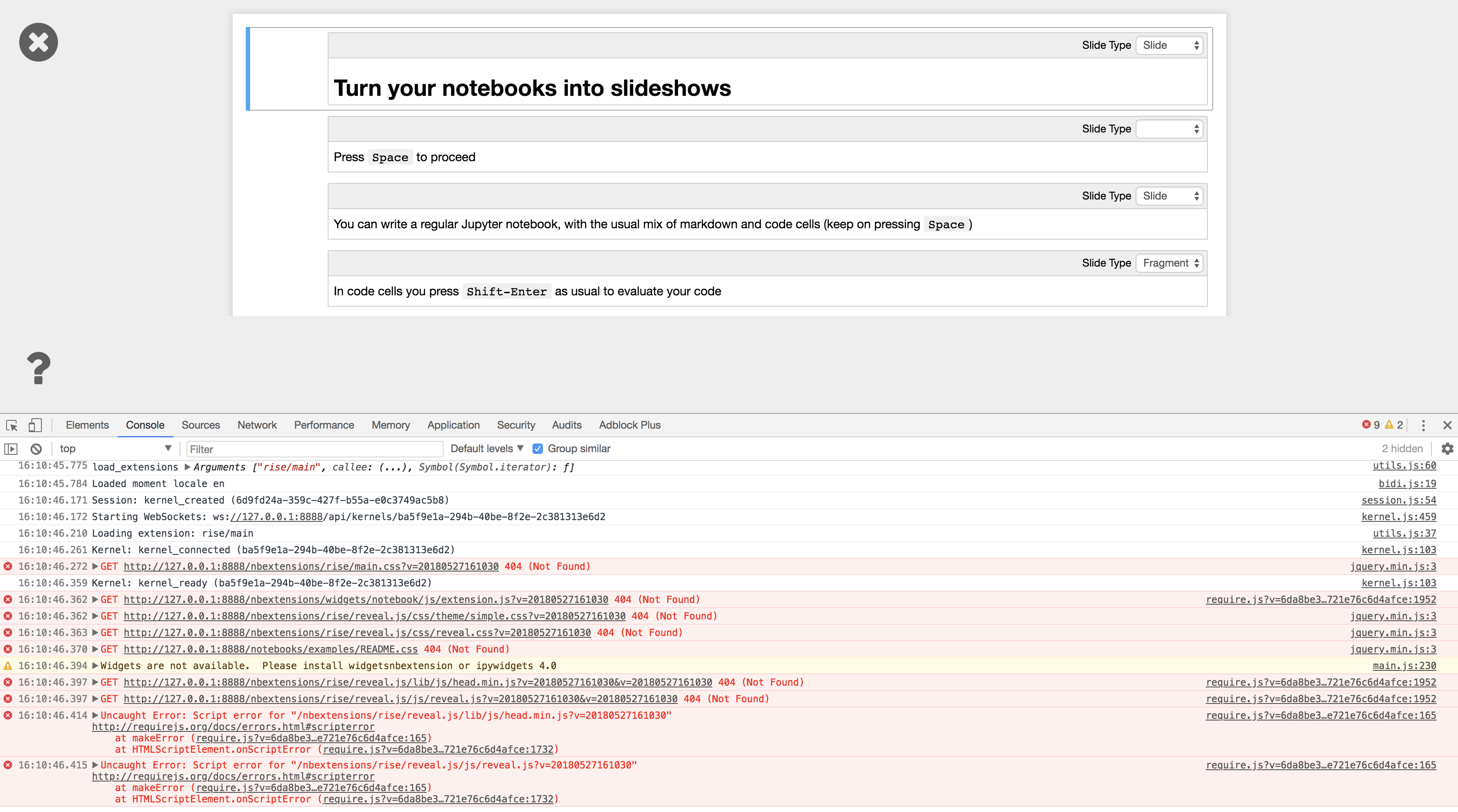This screenshot has height=812, width=1458.
Task: Open the kernel.js:459 source link
Action: [x=1399, y=517]
